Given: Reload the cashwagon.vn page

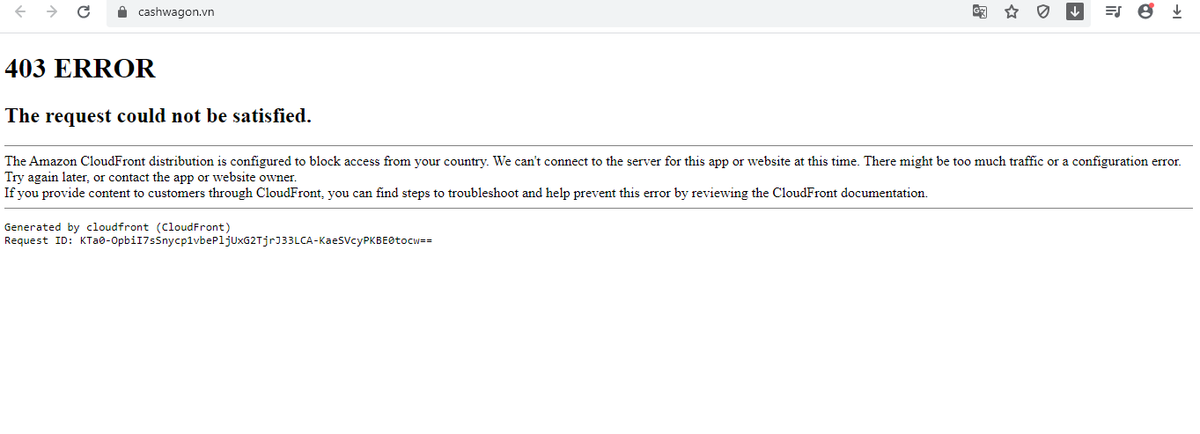Looking at the screenshot, I should coord(84,12).
